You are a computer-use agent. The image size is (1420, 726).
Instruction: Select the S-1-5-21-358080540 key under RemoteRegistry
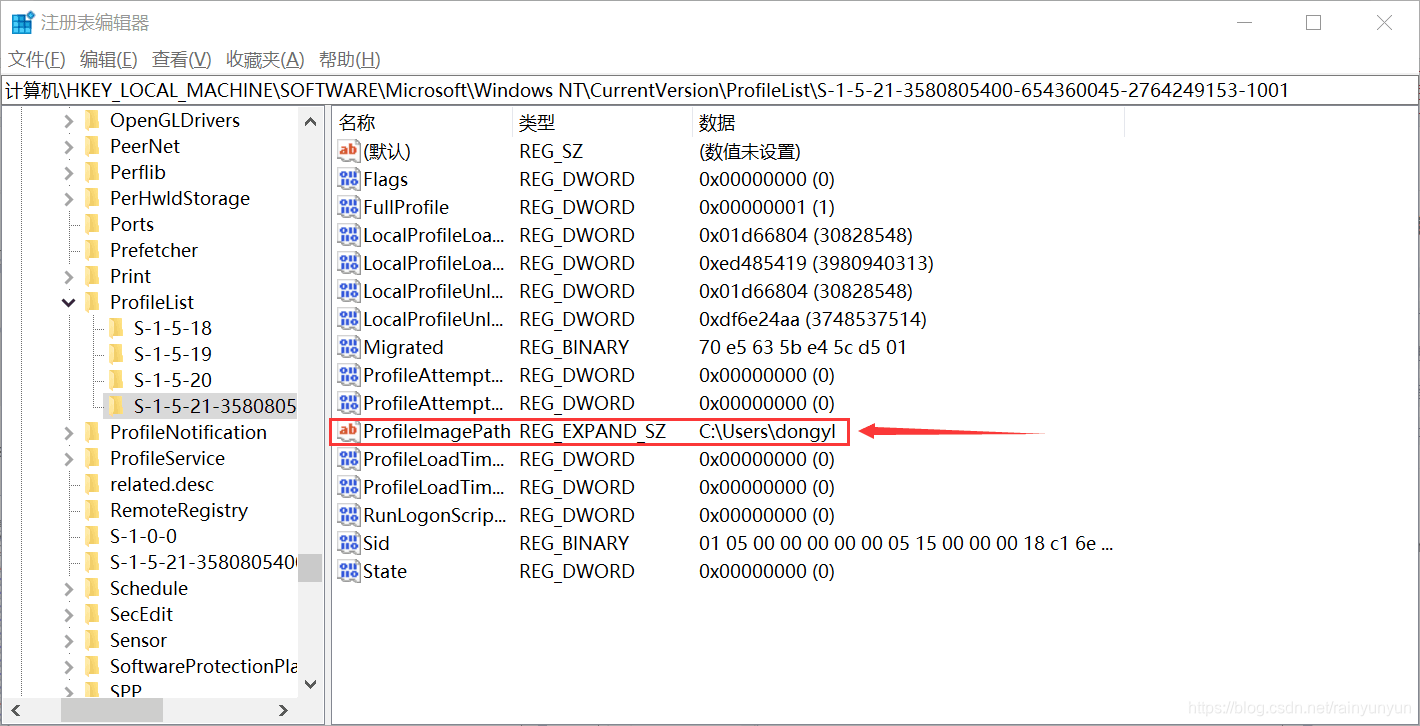tap(204, 562)
